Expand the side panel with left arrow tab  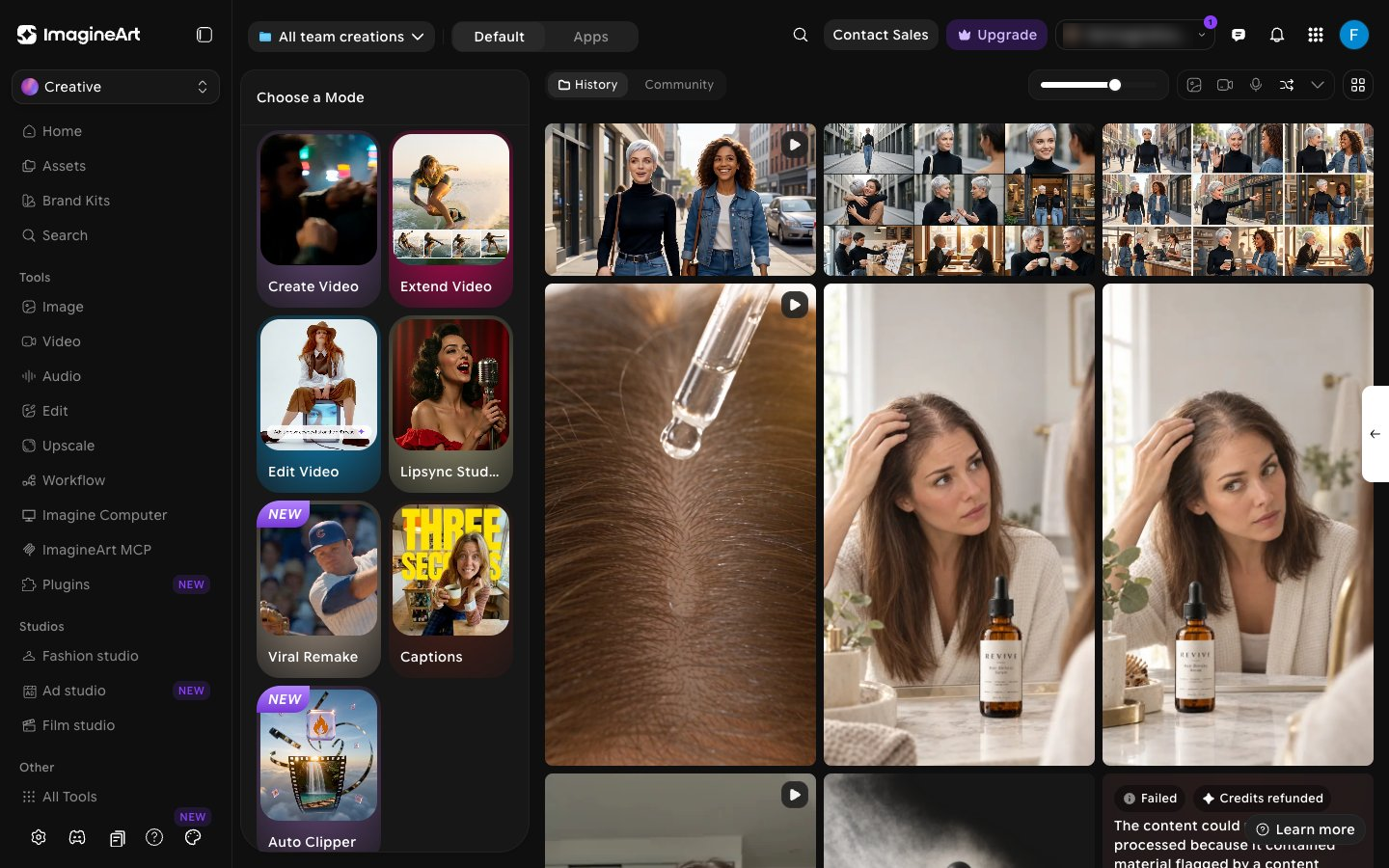(x=1375, y=434)
